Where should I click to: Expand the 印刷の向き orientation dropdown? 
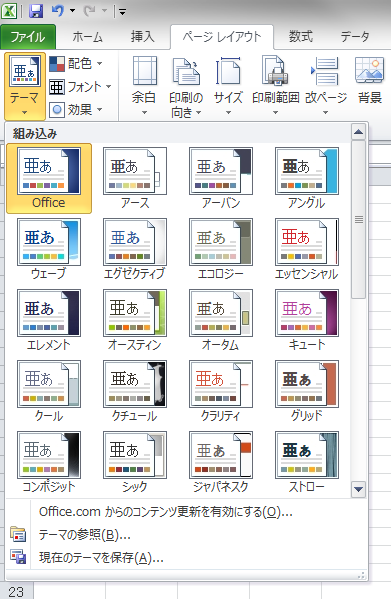tap(186, 86)
